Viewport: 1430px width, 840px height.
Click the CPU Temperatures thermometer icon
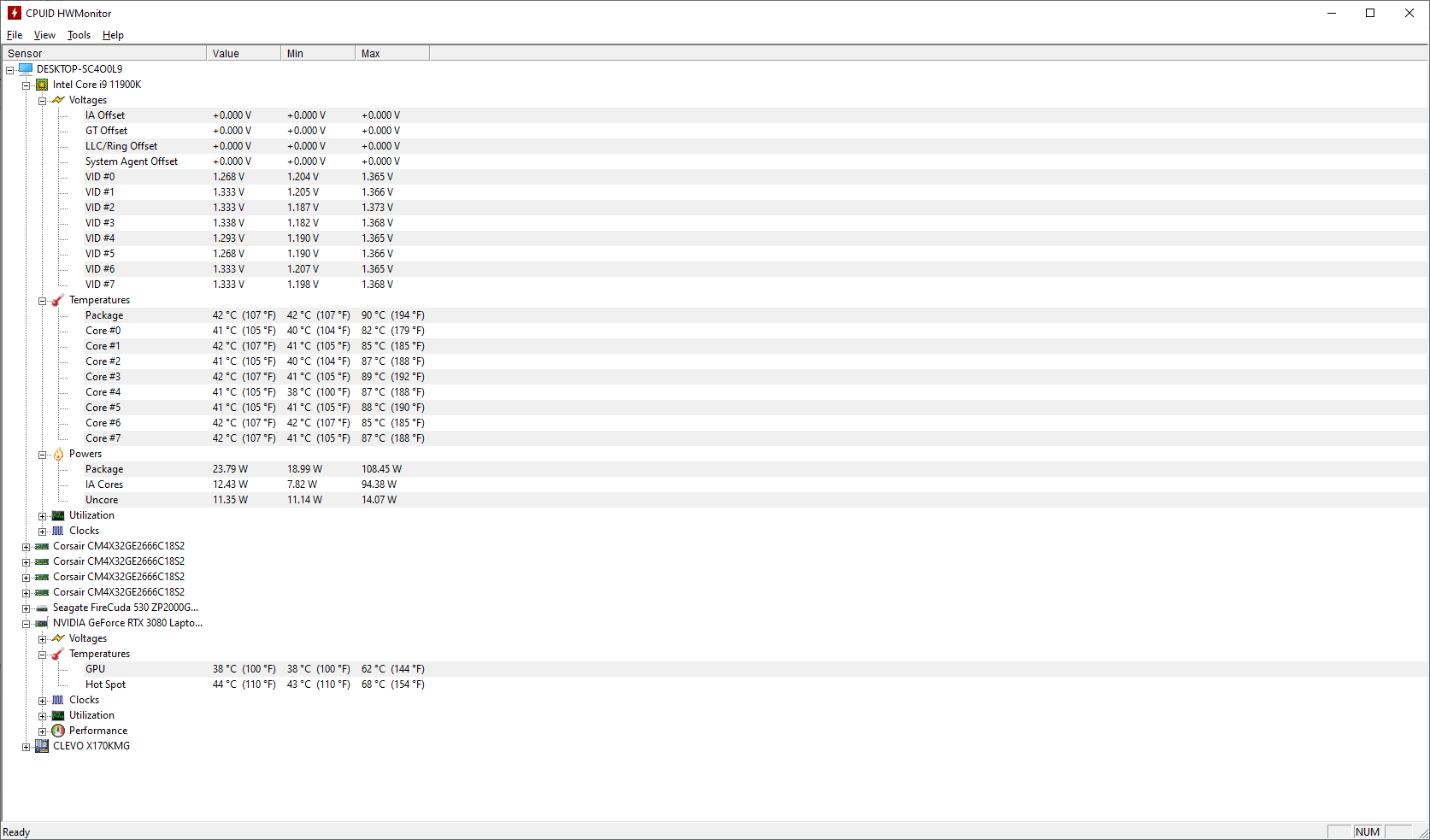click(58, 300)
